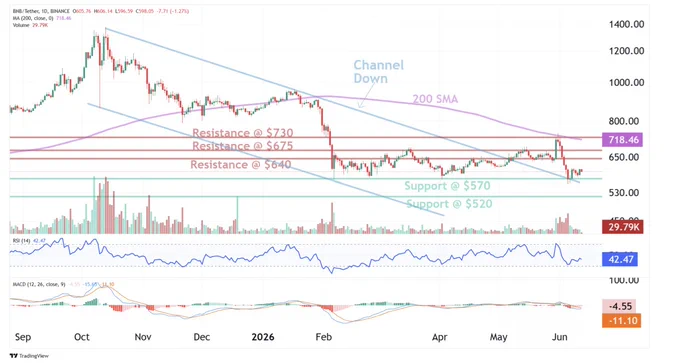Click 1000.00 on the price axis

tap(626, 82)
